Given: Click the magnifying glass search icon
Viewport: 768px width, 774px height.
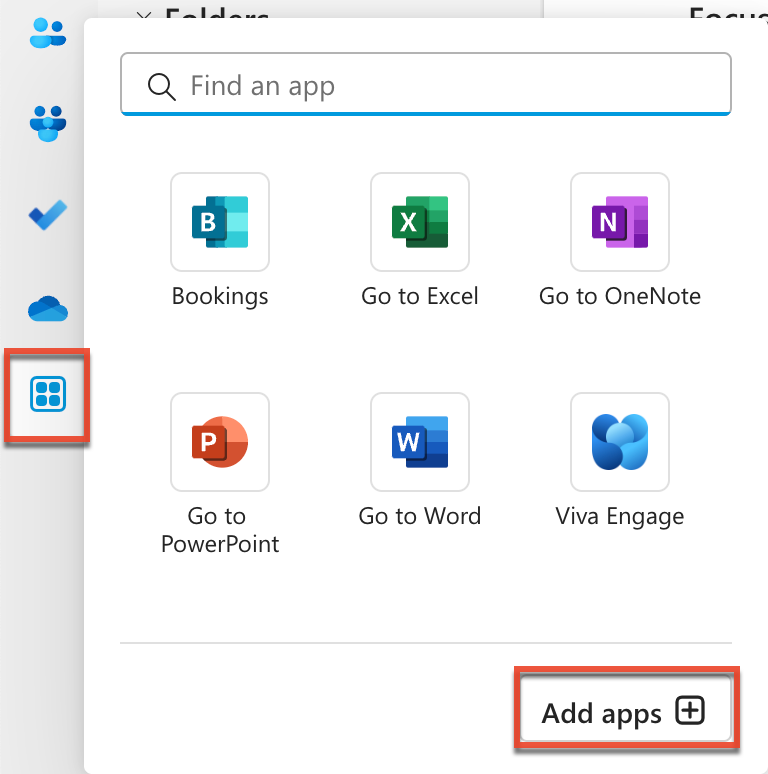Looking at the screenshot, I should pos(161,86).
